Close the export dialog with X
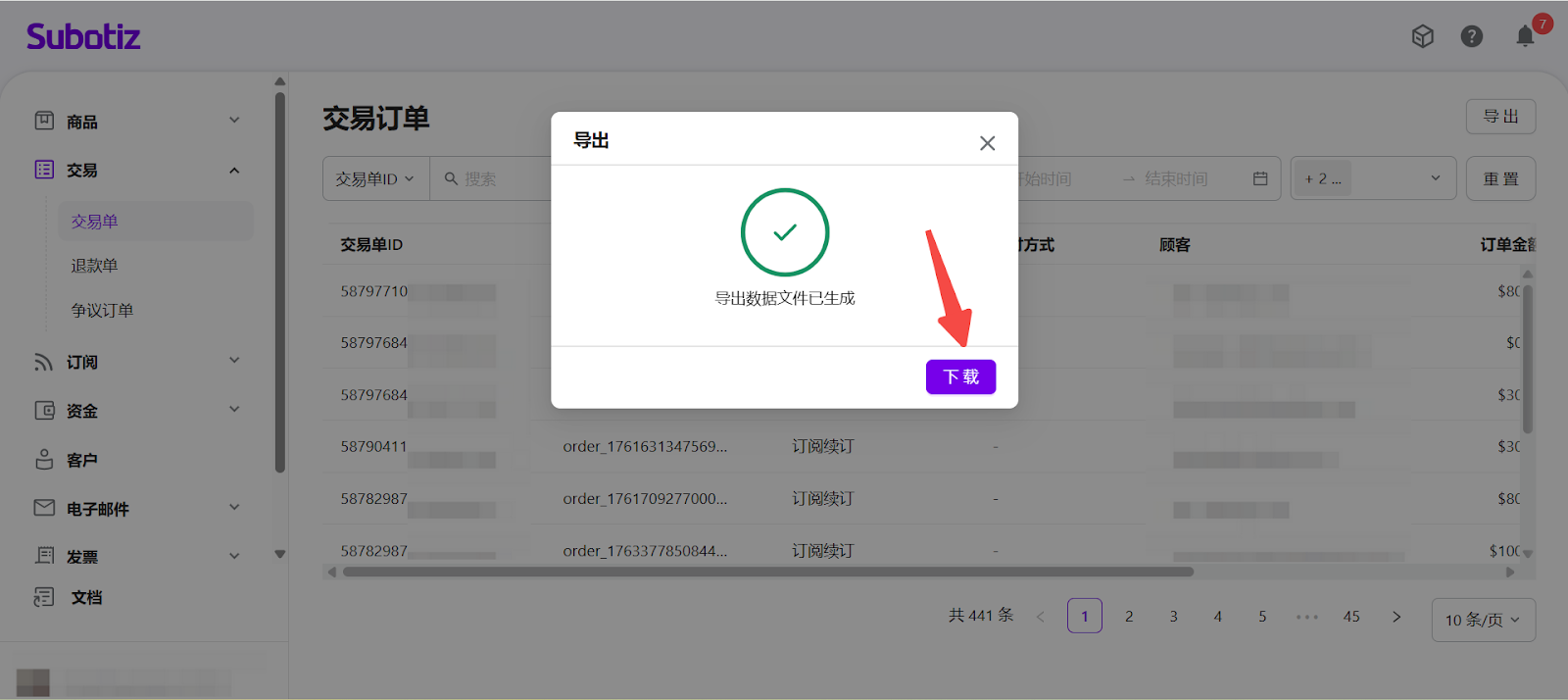This screenshot has height=700, width=1568. pos(987,143)
